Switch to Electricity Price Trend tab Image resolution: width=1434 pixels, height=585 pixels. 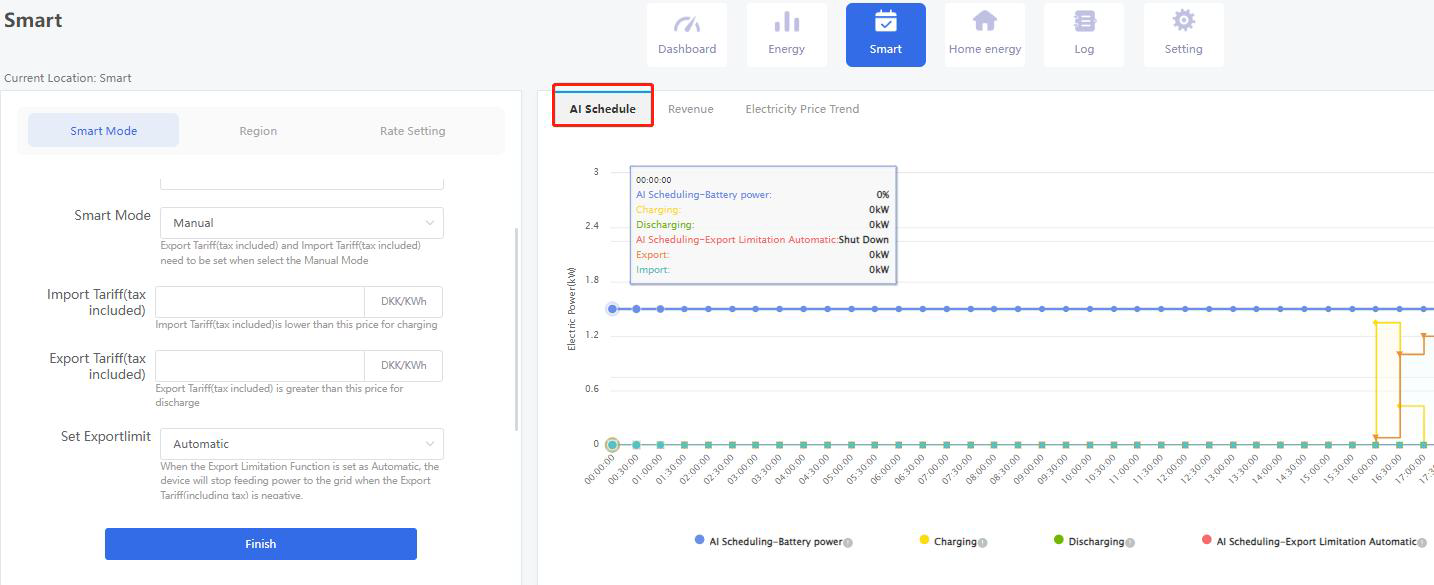801,109
